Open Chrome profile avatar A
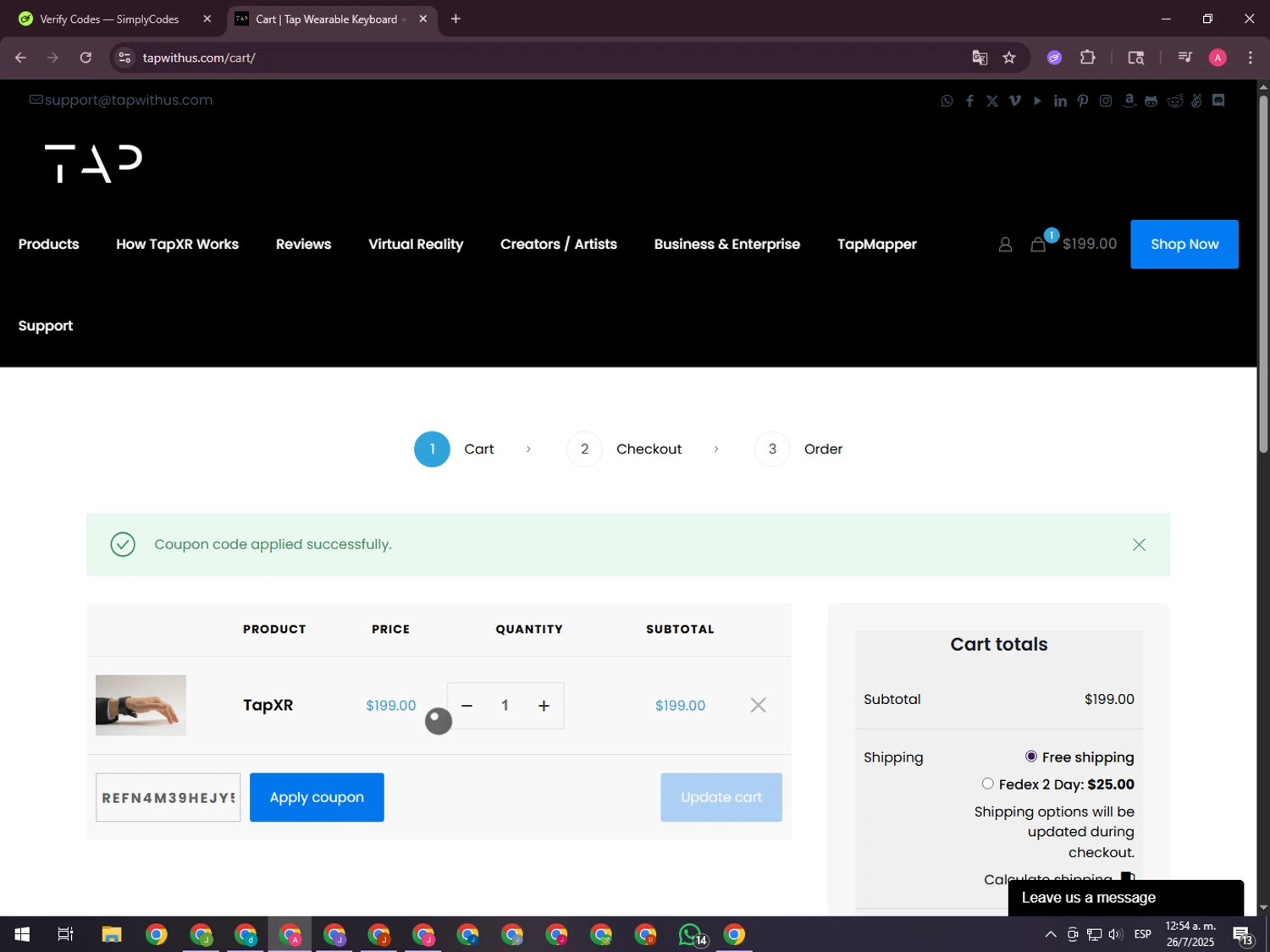The image size is (1270, 952). [1218, 58]
